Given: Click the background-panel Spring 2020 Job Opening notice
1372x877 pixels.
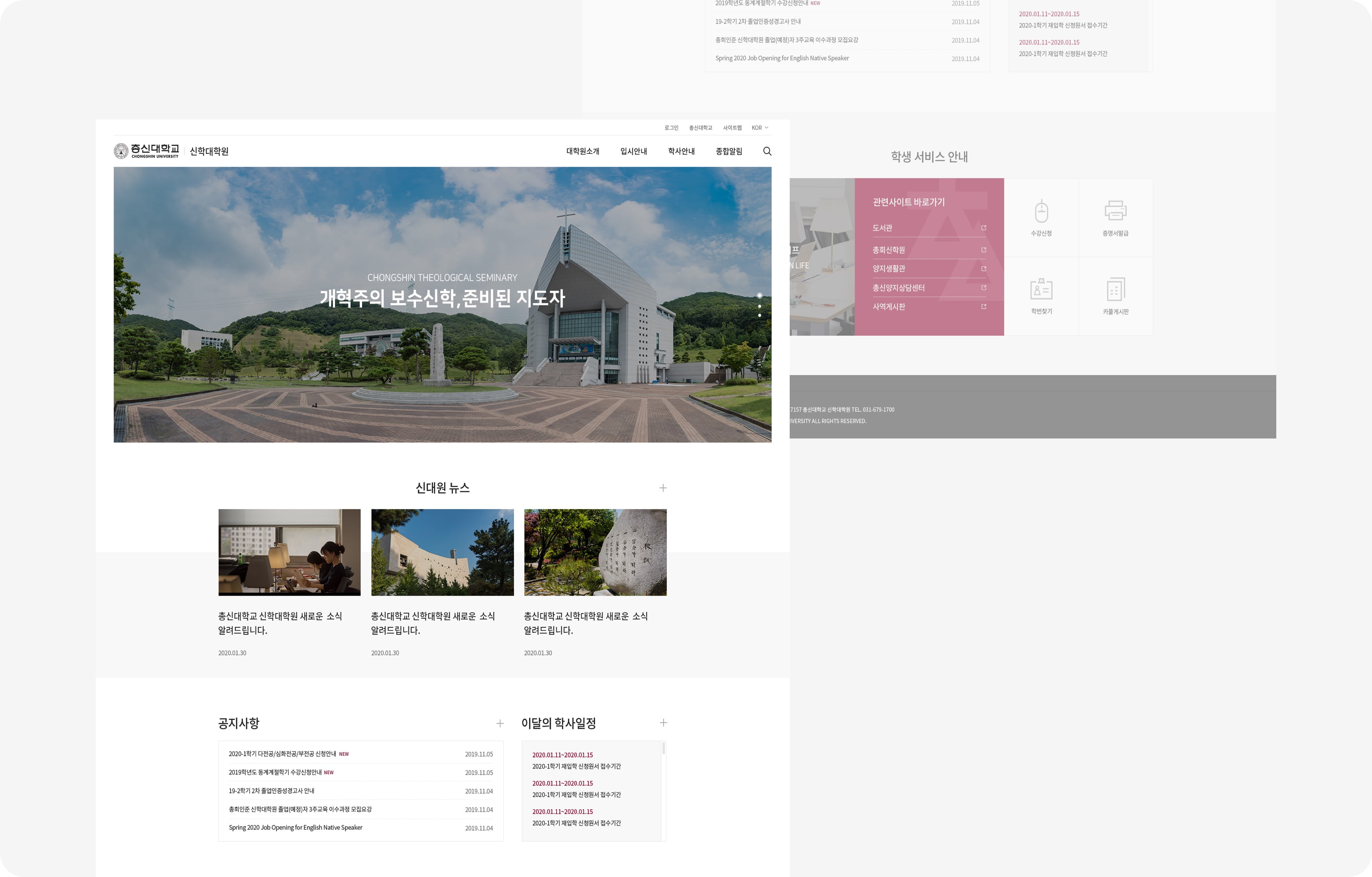Looking at the screenshot, I should (x=782, y=58).
